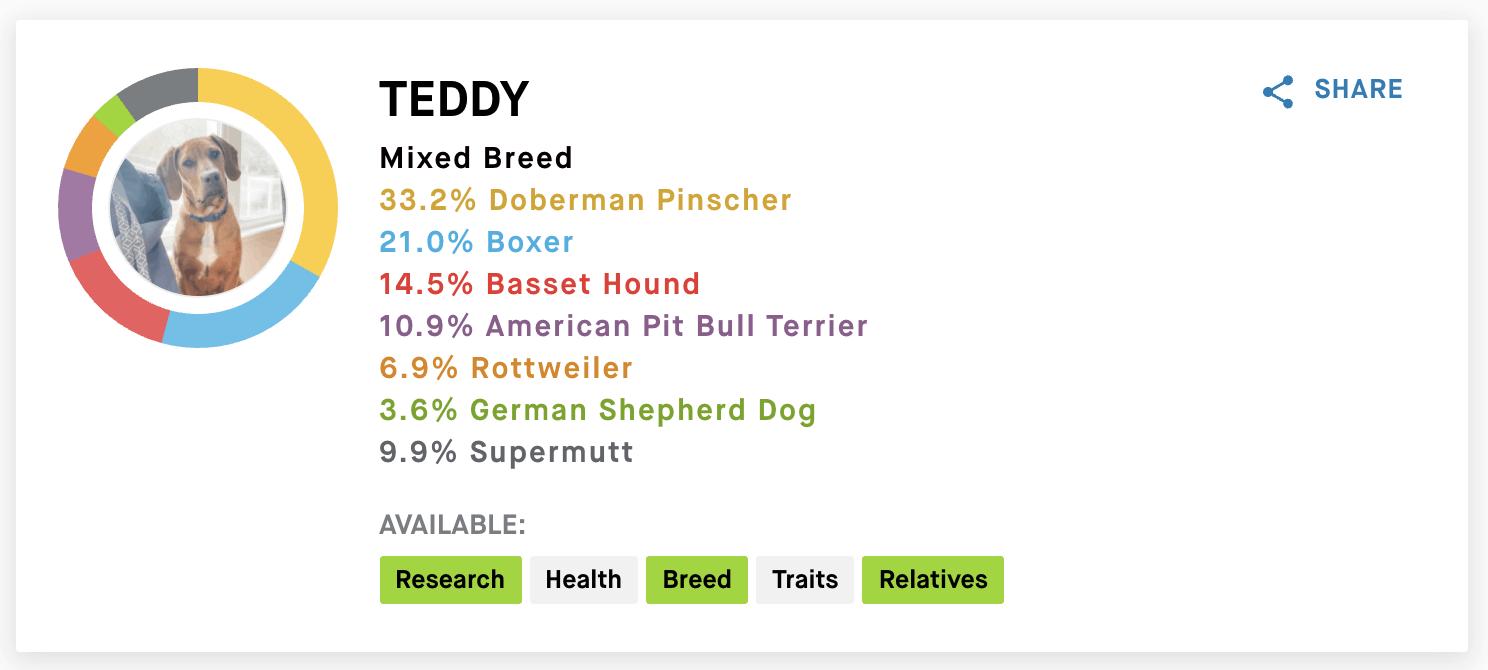Open the gray Traits tag
1488x670 pixels.
click(x=805, y=580)
